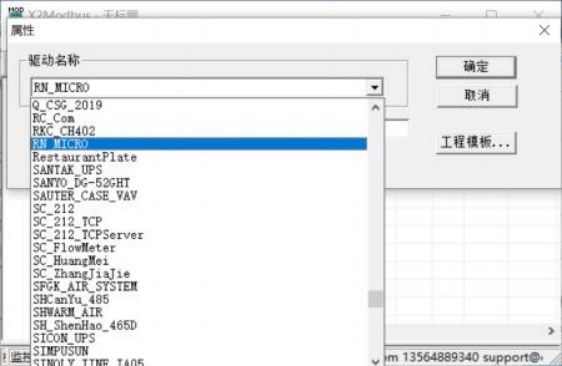Screen dimensions: 562x366
Task: Choose SC_FlowMeter driver
Action: (199, 248)
